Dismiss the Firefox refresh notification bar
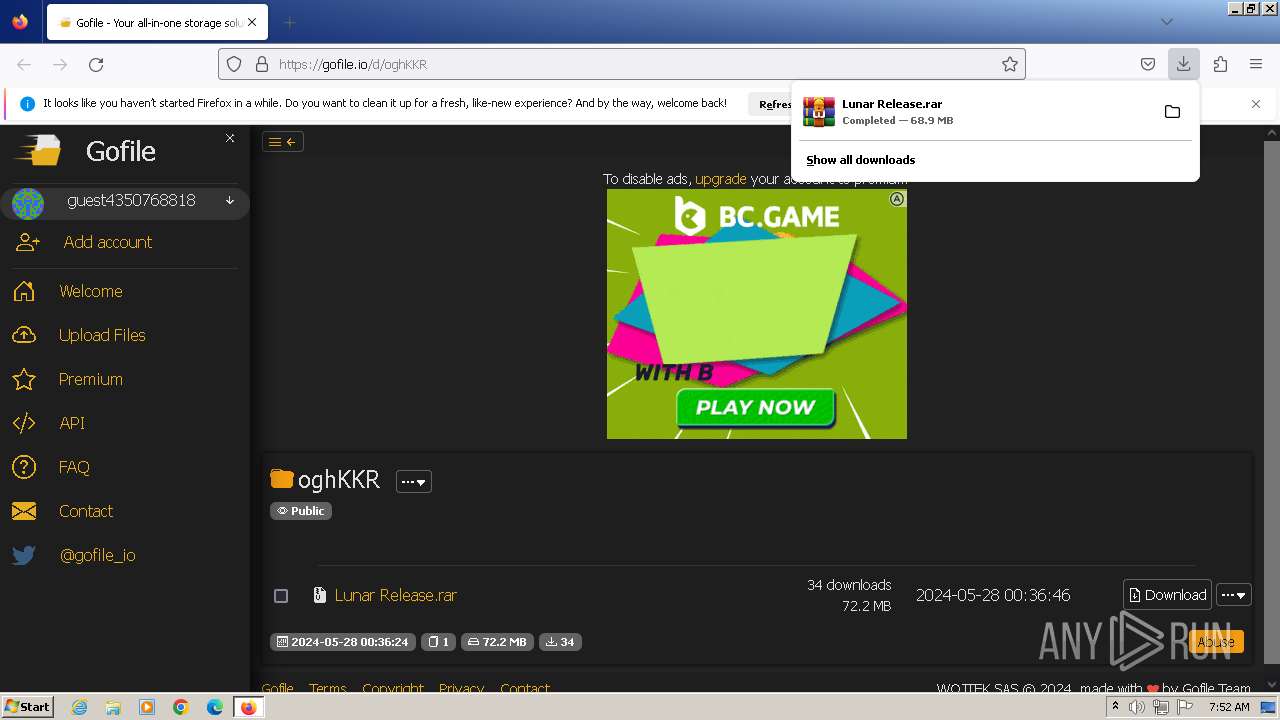Screen dimensions: 1280x720 tap(1256, 103)
